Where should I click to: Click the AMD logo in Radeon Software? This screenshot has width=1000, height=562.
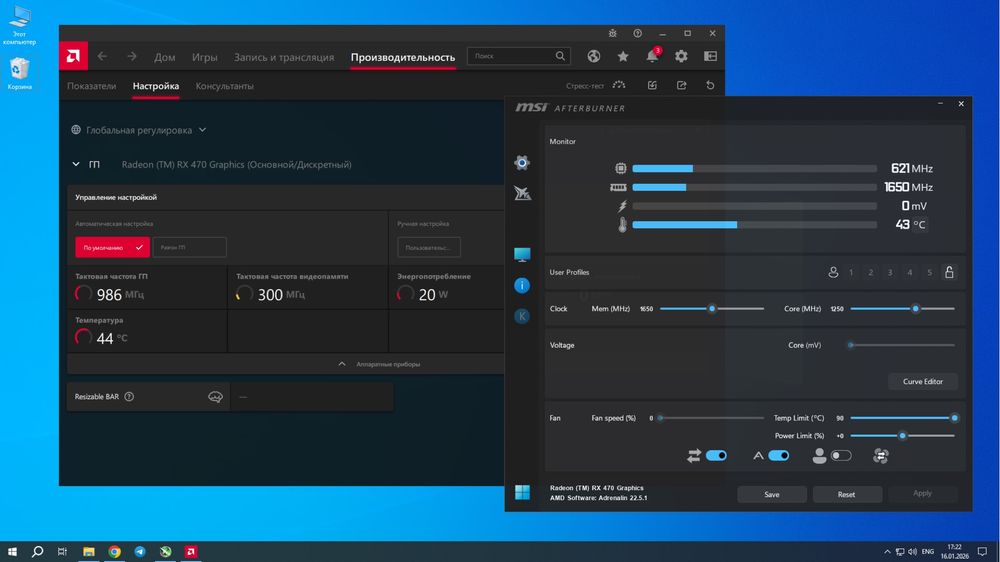click(x=73, y=56)
